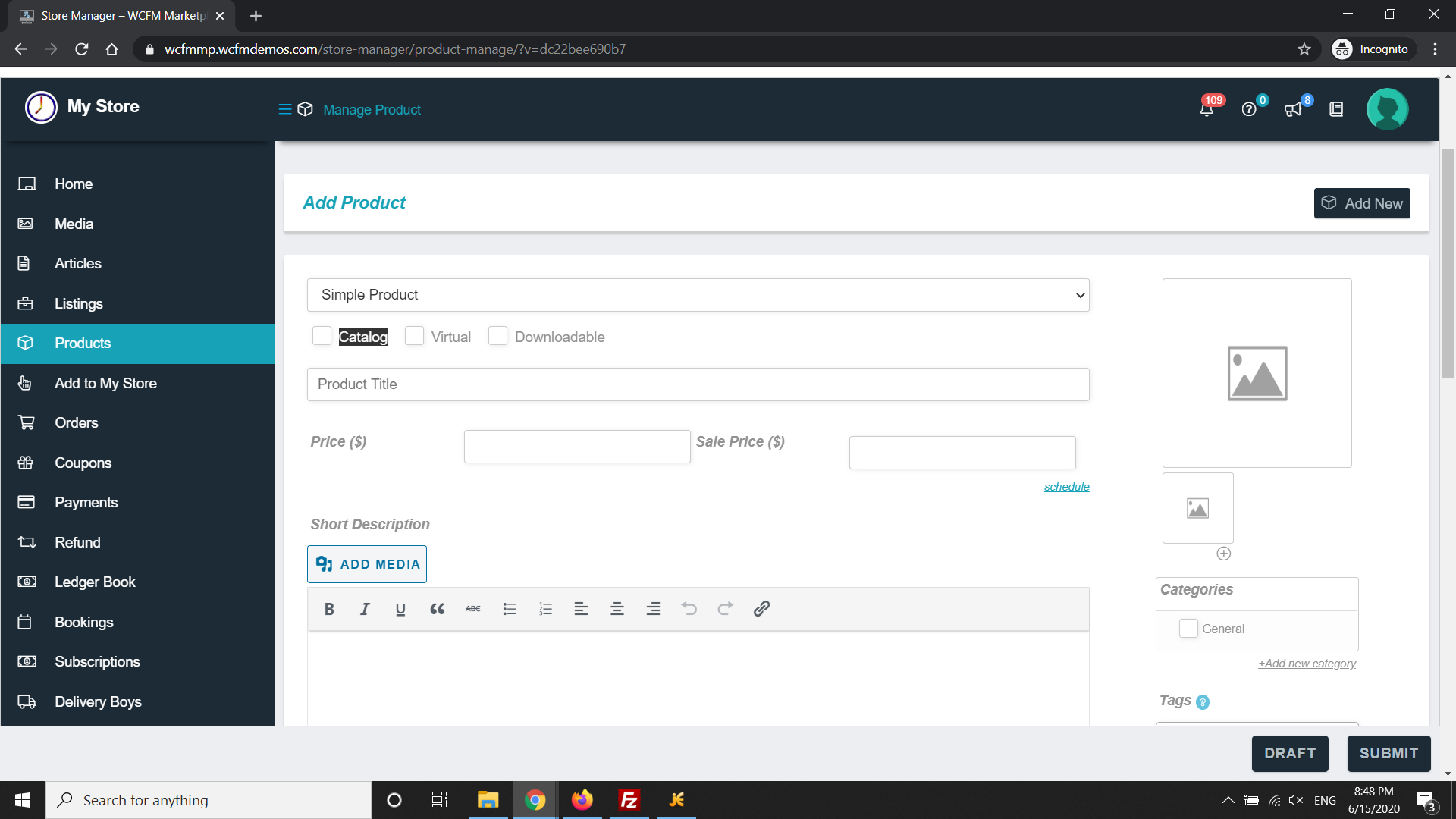Insert a numbered list
Viewport: 1456px width, 819px height.
pyautogui.click(x=545, y=609)
